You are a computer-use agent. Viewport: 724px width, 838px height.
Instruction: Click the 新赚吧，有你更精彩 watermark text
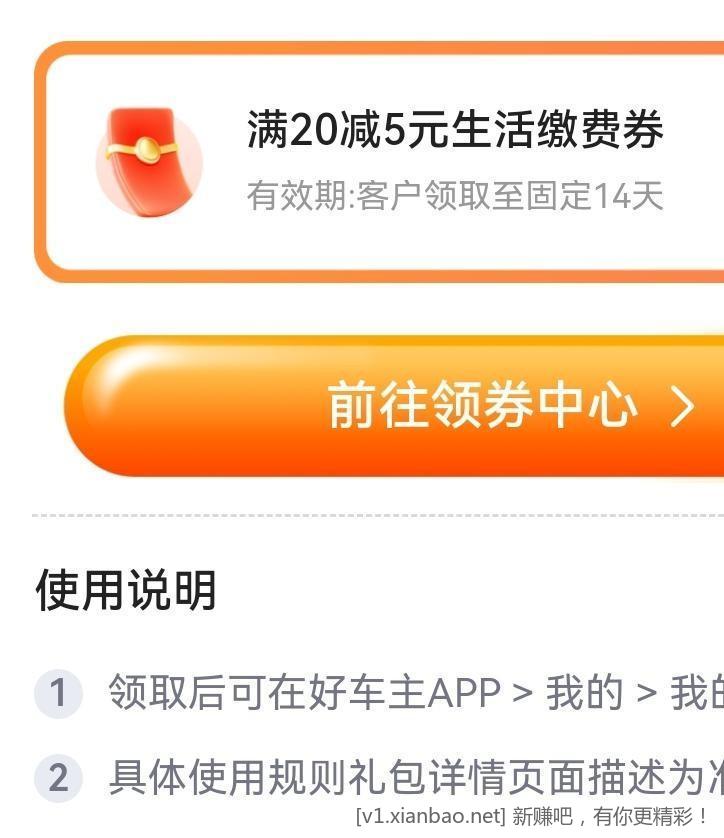click(610, 816)
